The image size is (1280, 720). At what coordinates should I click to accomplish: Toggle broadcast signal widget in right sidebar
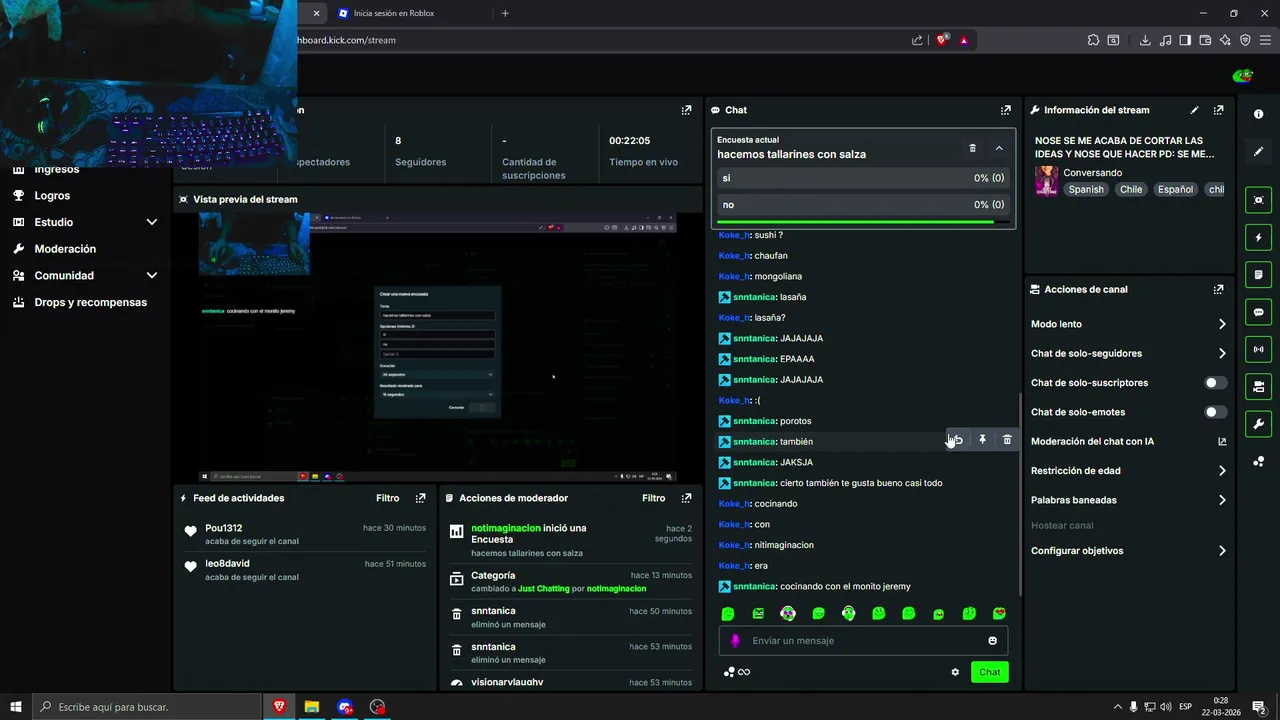click(x=1258, y=349)
